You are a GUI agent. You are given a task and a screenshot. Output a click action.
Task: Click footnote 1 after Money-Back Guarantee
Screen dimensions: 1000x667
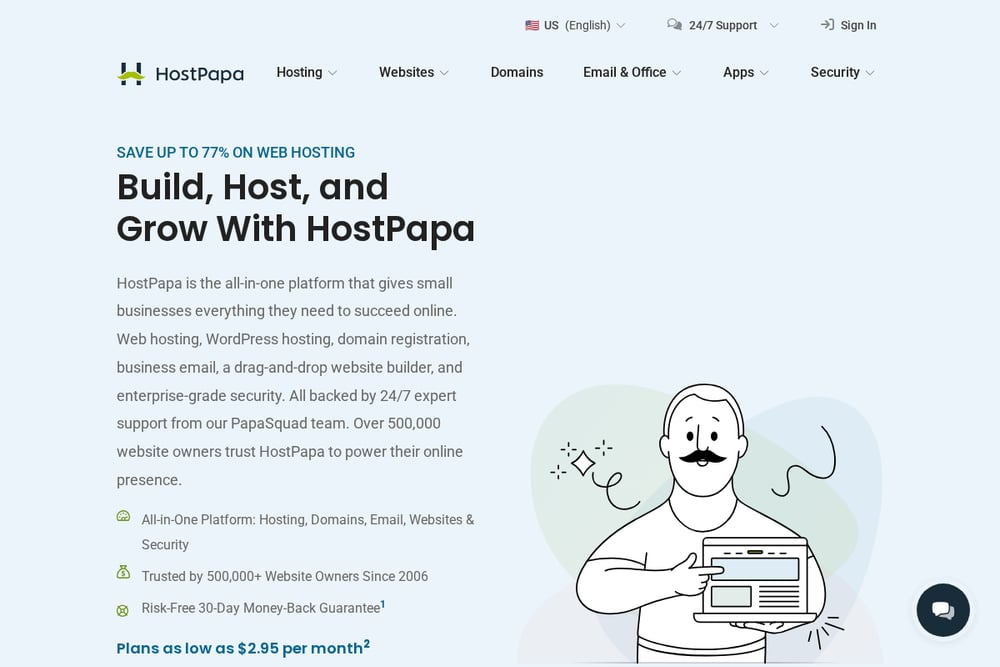tap(383, 603)
